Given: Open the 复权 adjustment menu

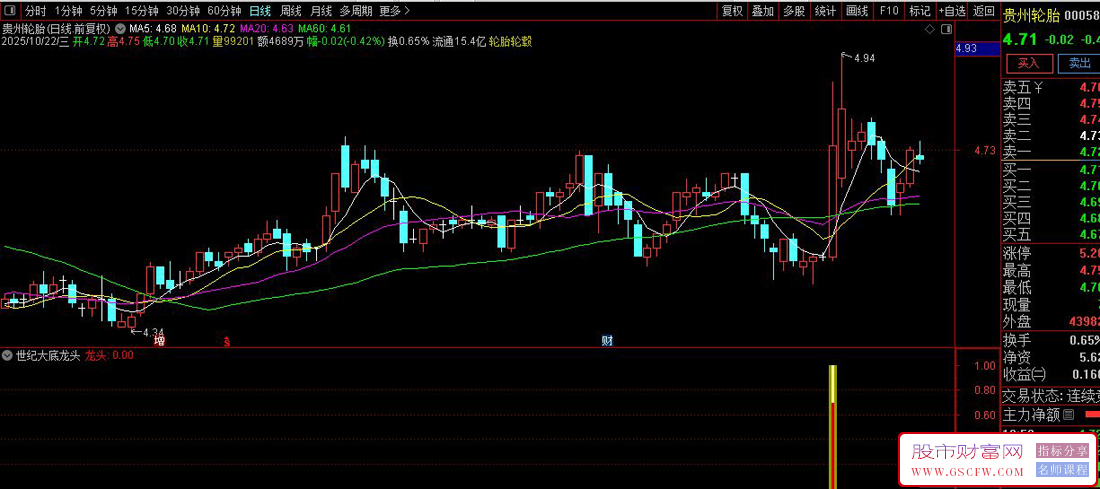Looking at the screenshot, I should [732, 11].
